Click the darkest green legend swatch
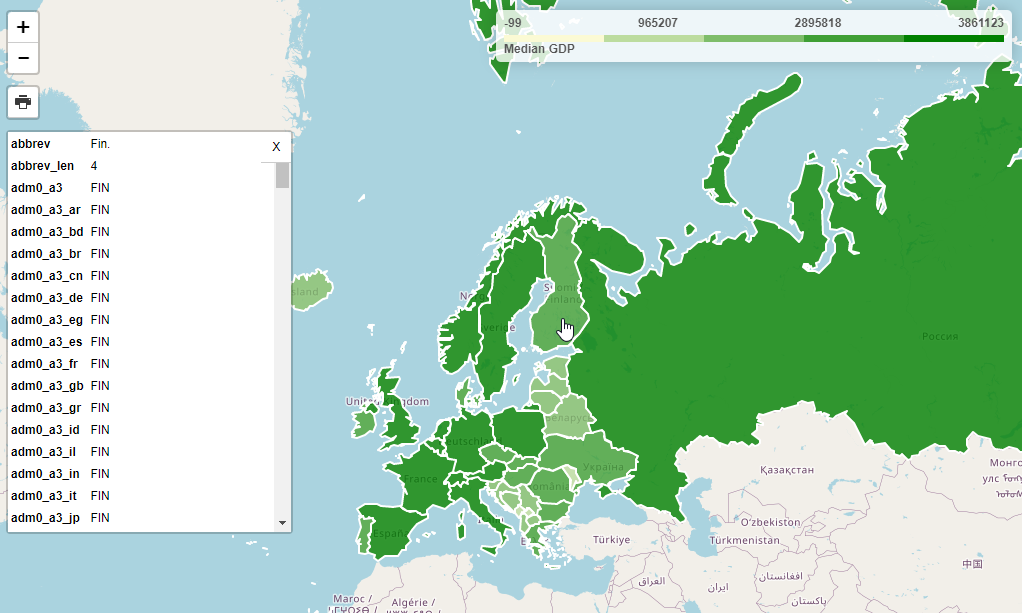Viewport: 1022px width, 613px height. [953, 39]
